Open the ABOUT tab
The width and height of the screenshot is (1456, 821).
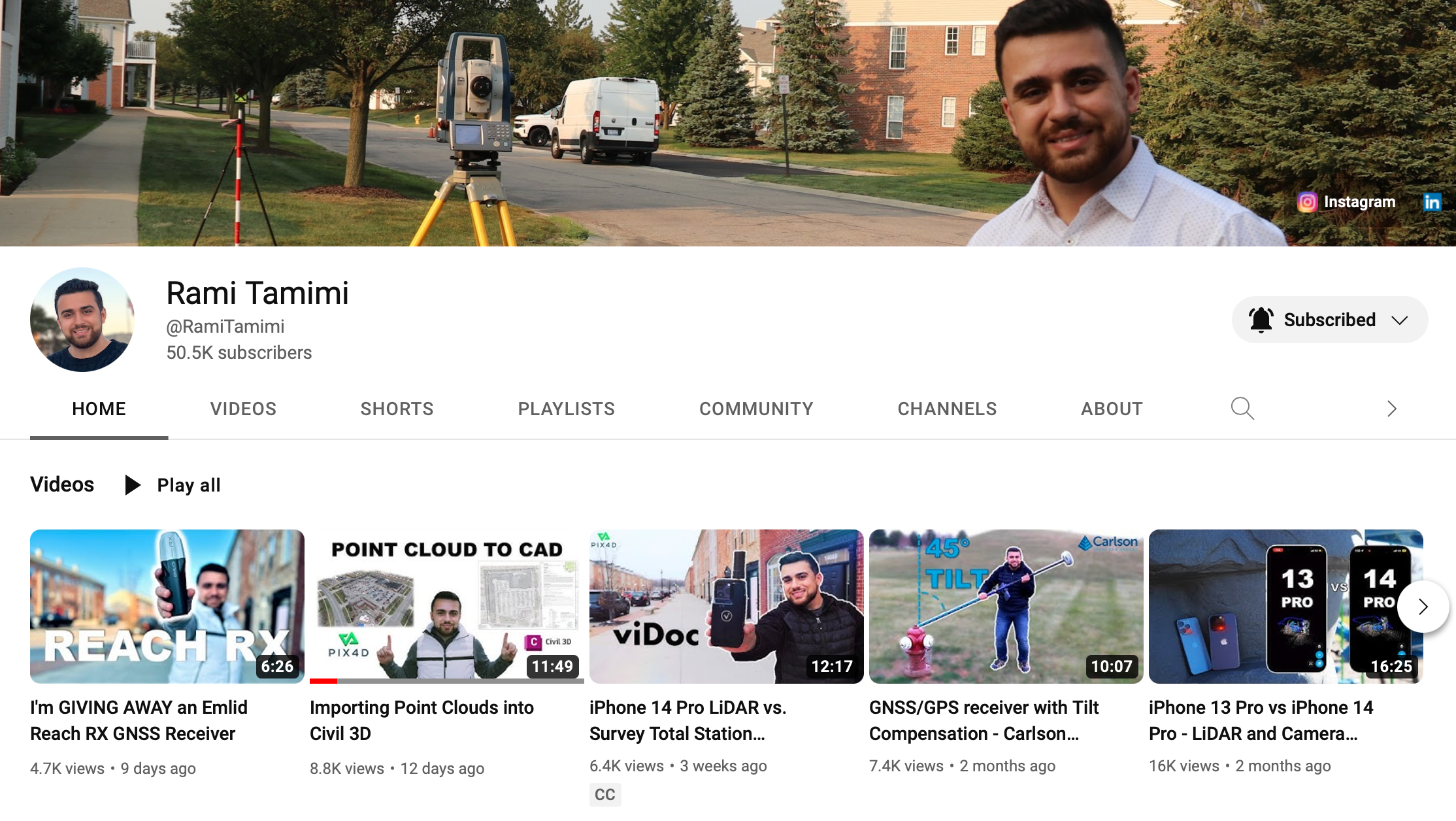click(1112, 409)
